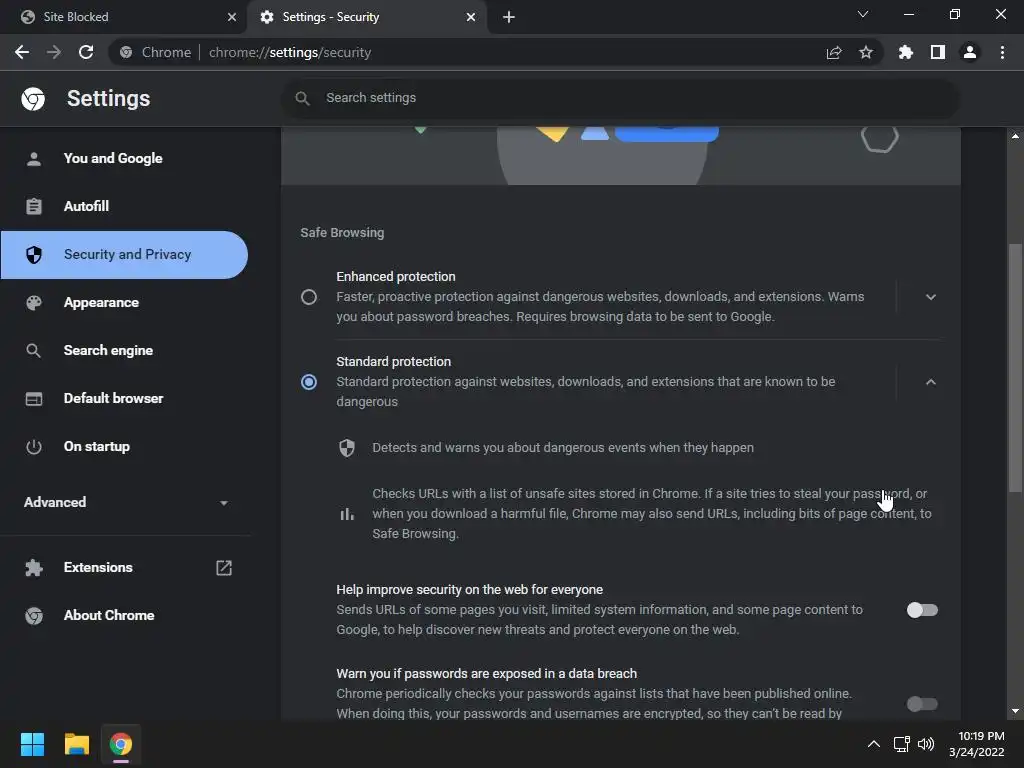The width and height of the screenshot is (1024, 768).
Task: Close the Site Blocked tab
Action: tap(232, 17)
